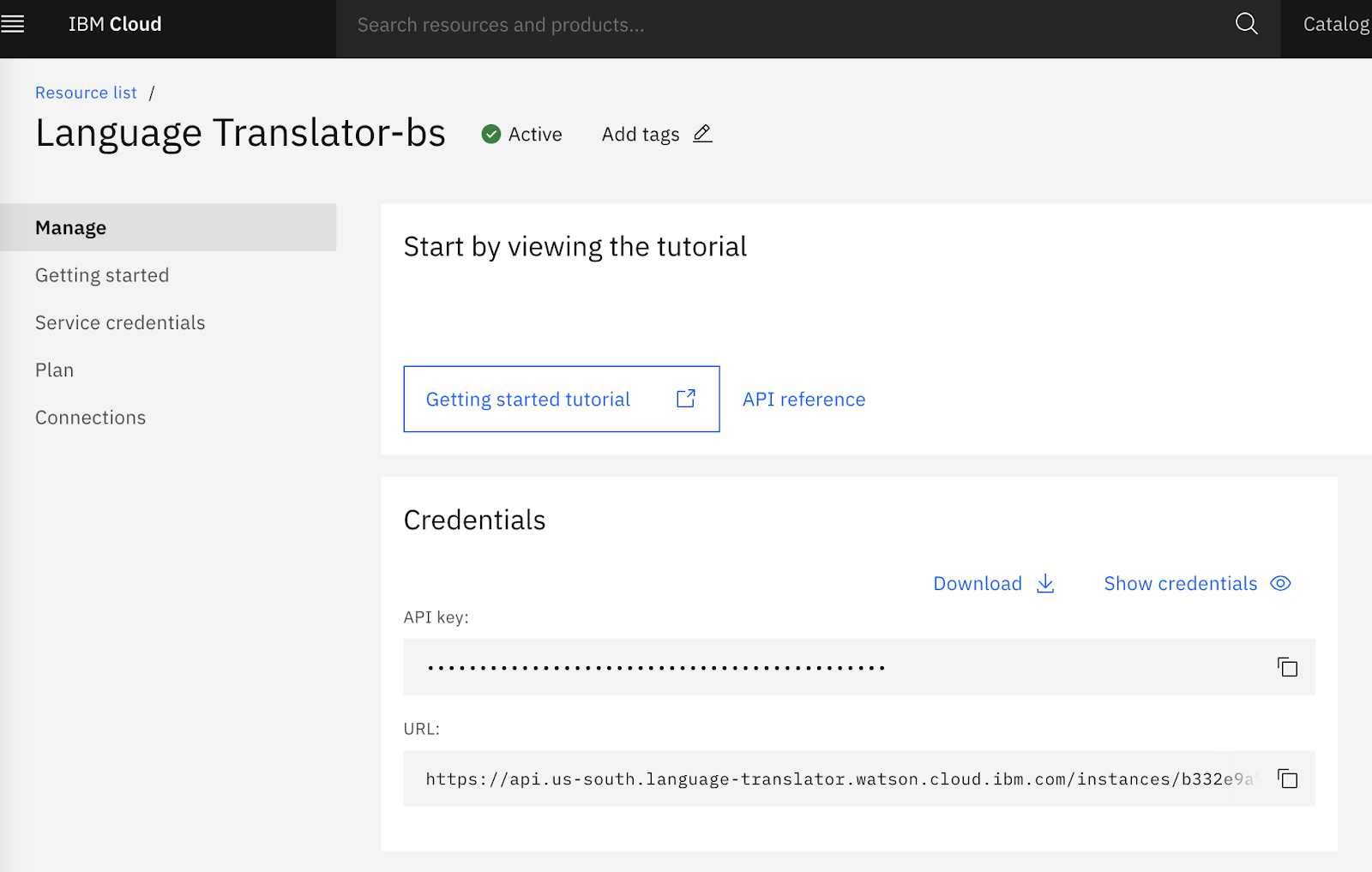Screen dimensions: 1372x872
Task: Open the Service credentials section
Action: (120, 322)
